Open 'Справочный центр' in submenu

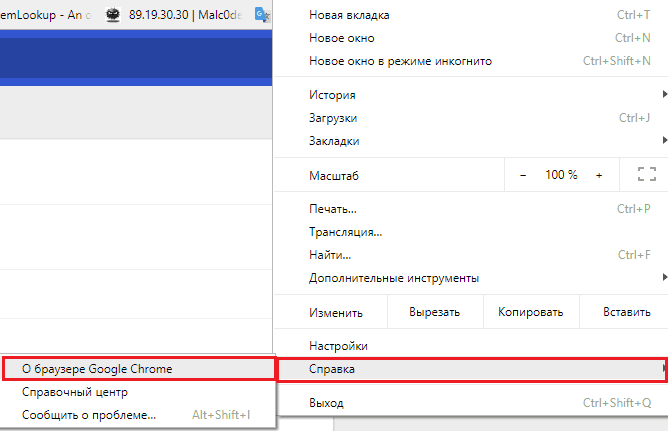pyautogui.click(x=138, y=392)
